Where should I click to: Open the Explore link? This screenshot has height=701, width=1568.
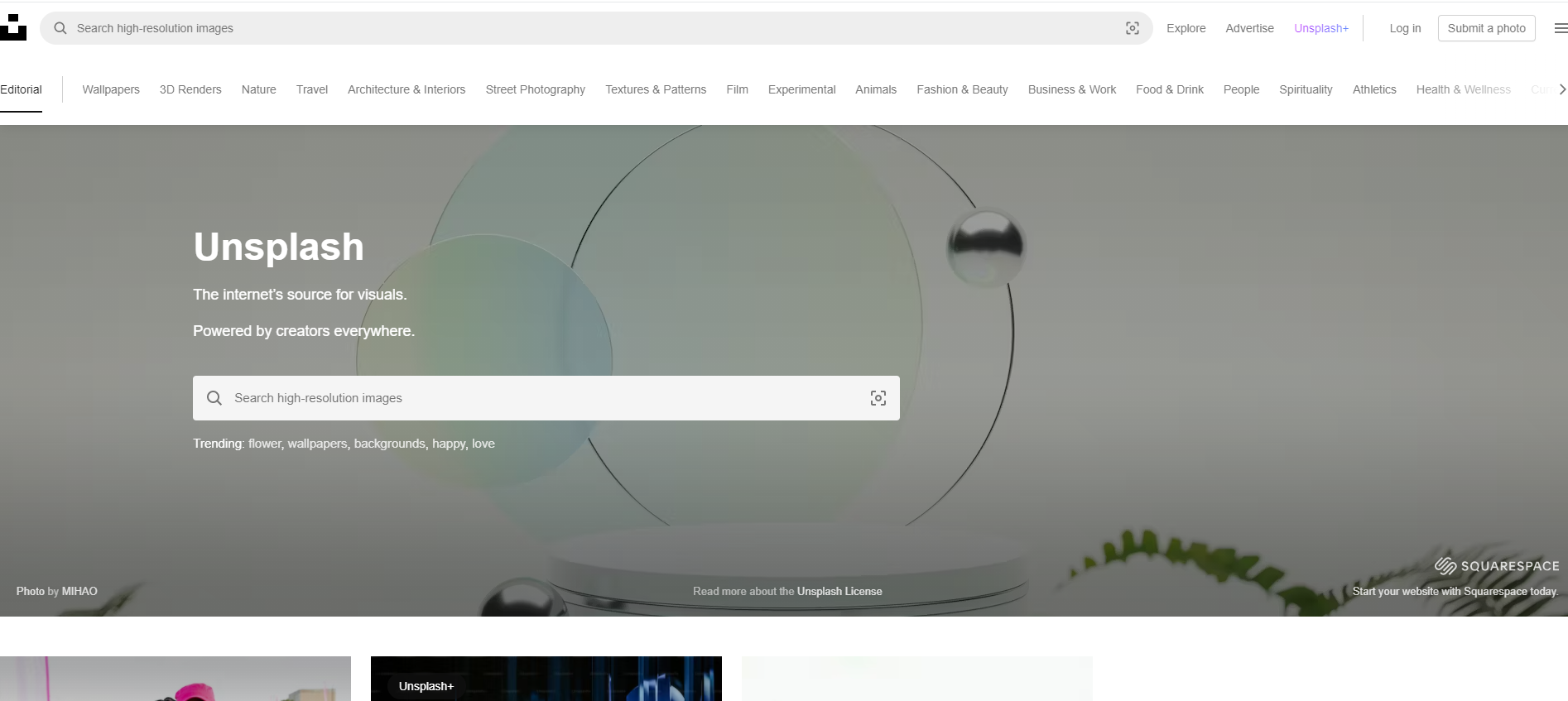coord(1186,28)
